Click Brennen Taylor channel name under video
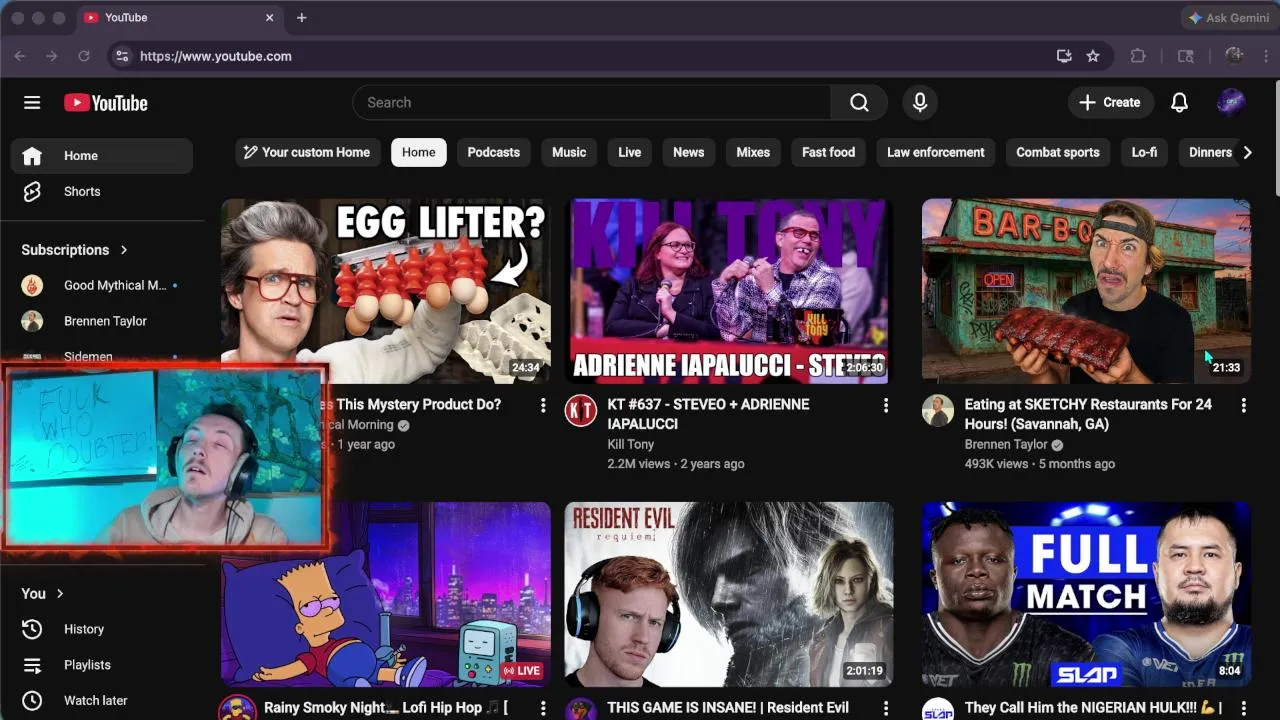Screen dimensions: 1280x720 point(1006,444)
